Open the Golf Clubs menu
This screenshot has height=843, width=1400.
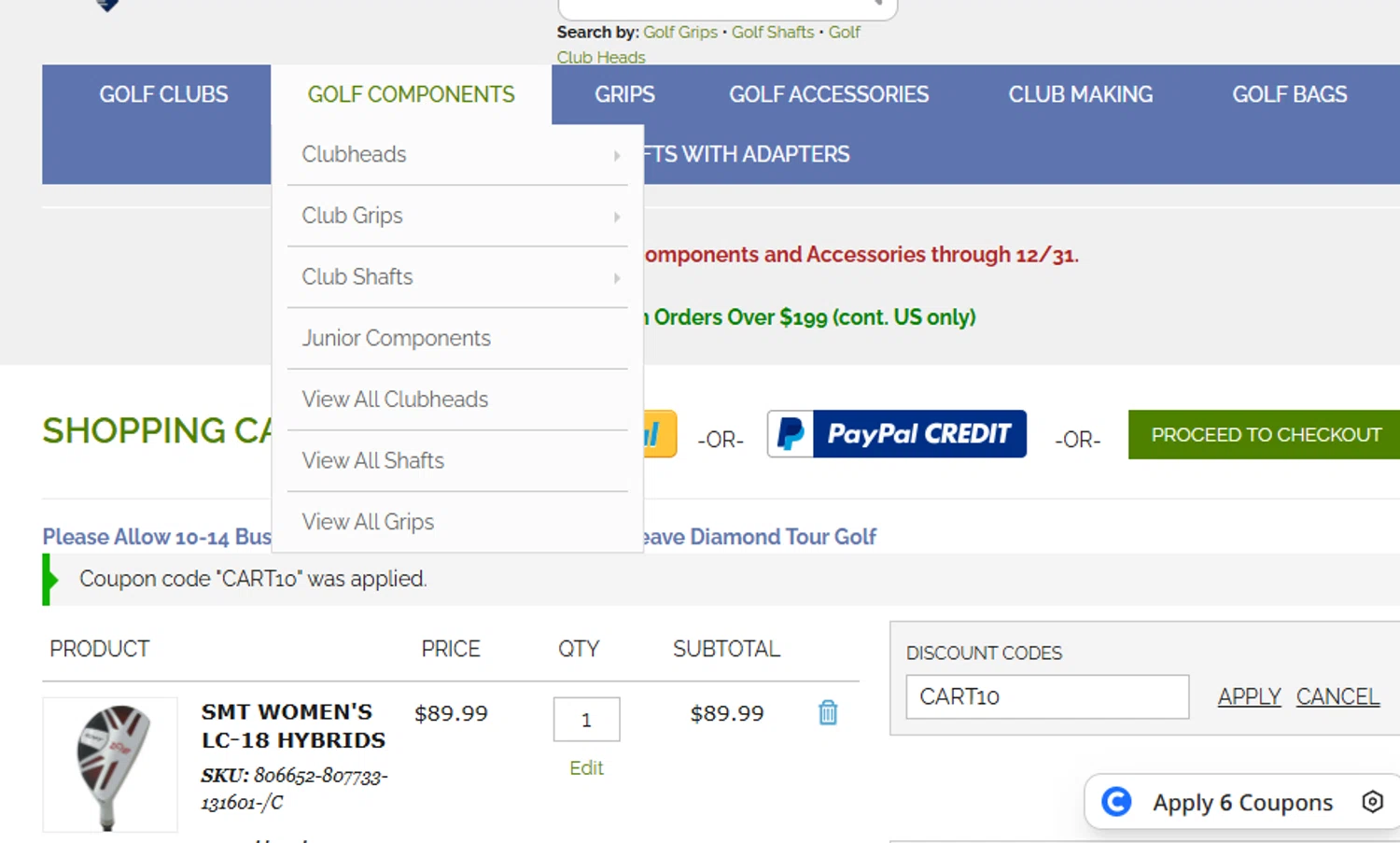(163, 94)
